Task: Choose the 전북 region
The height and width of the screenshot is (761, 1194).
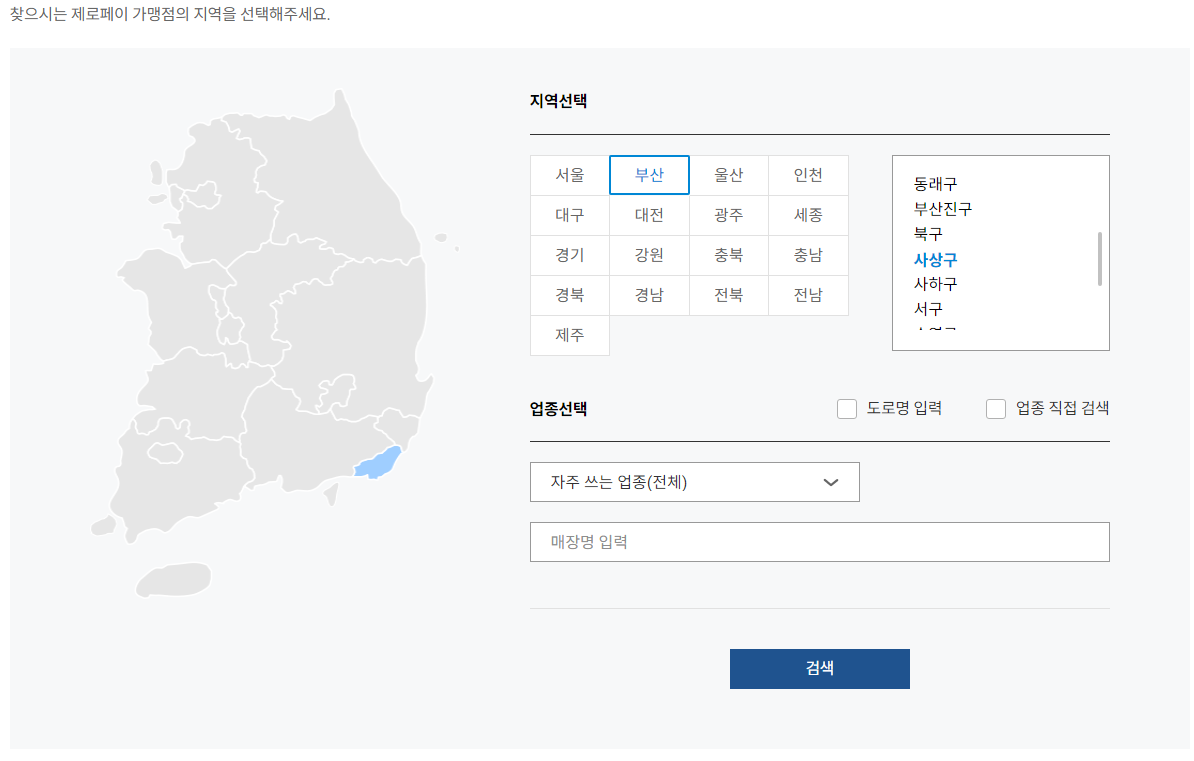Action: [729, 296]
